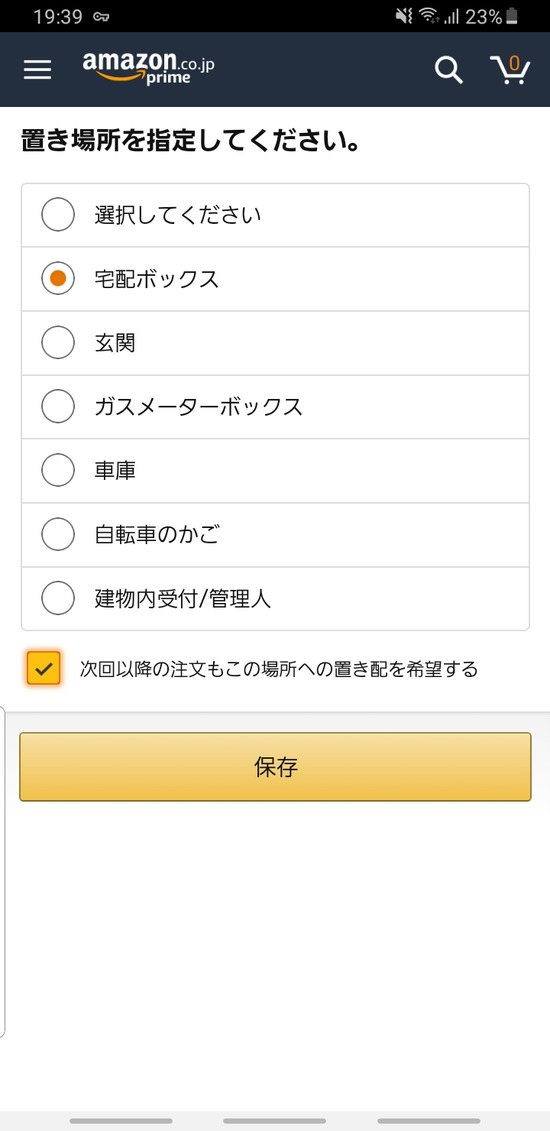Choose the ガスメーターボックス option
550x1131 pixels.
point(275,407)
